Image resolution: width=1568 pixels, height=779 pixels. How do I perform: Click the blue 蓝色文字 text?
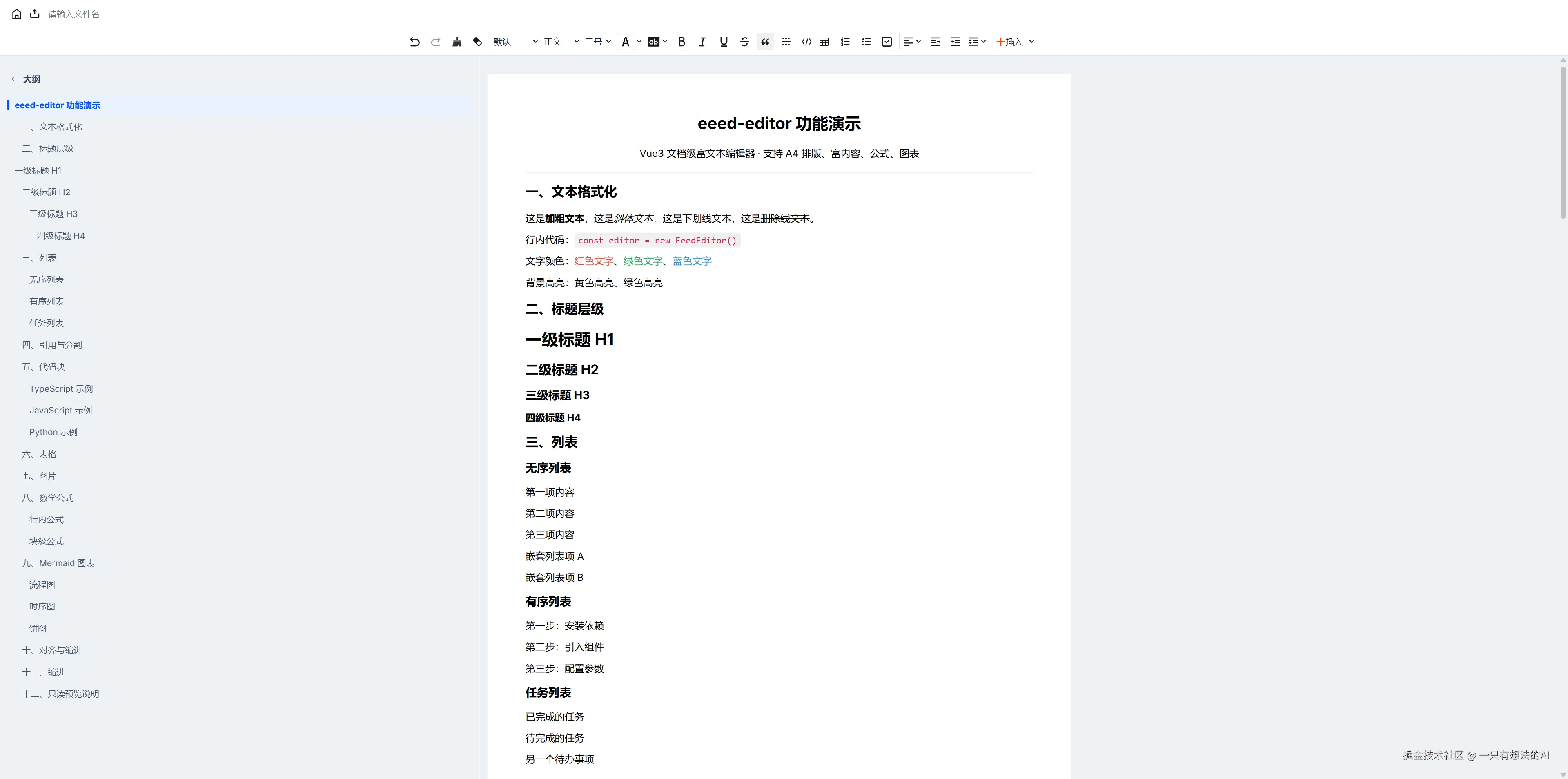click(x=692, y=261)
